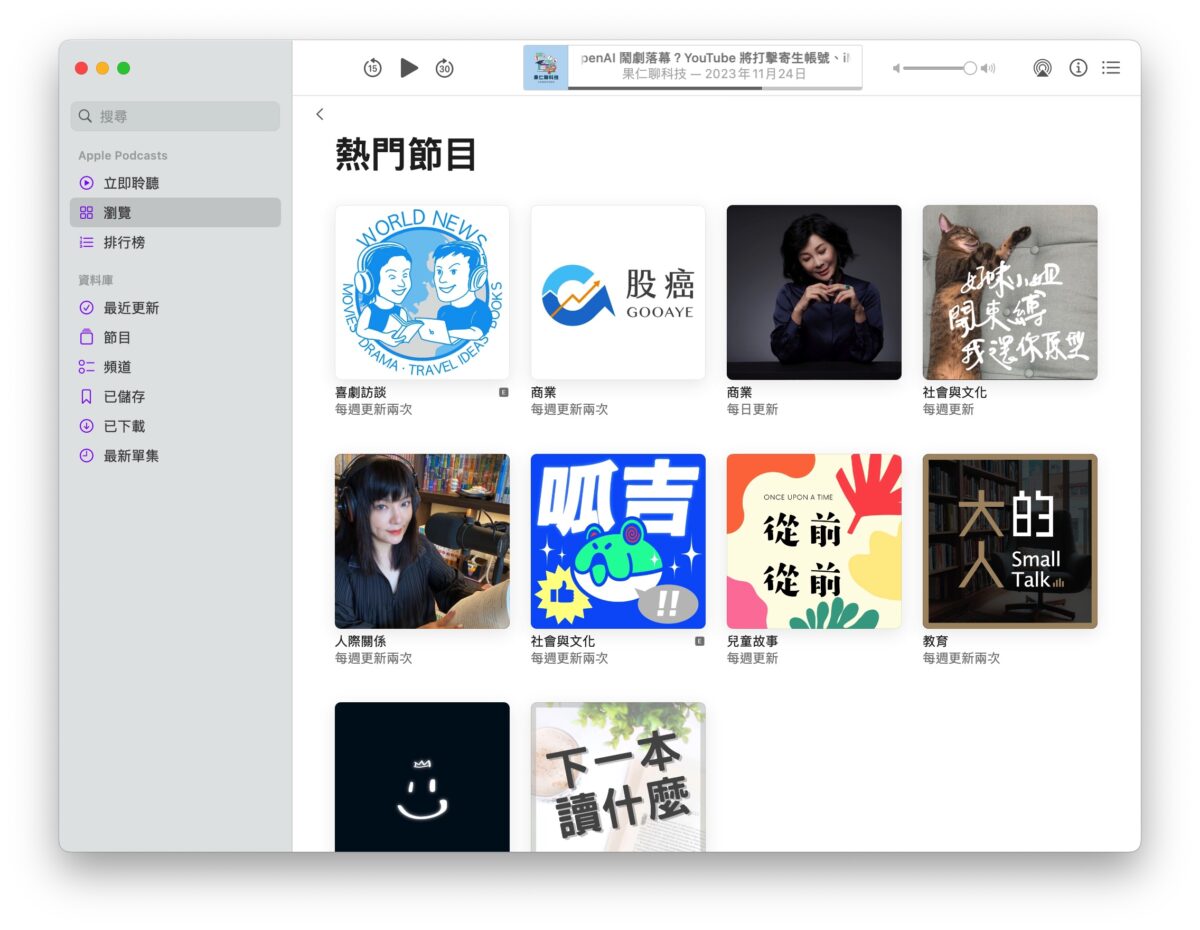The width and height of the screenshot is (1200, 930).
Task: Open the 下一本讀什麼 podcast
Action: click(x=618, y=777)
